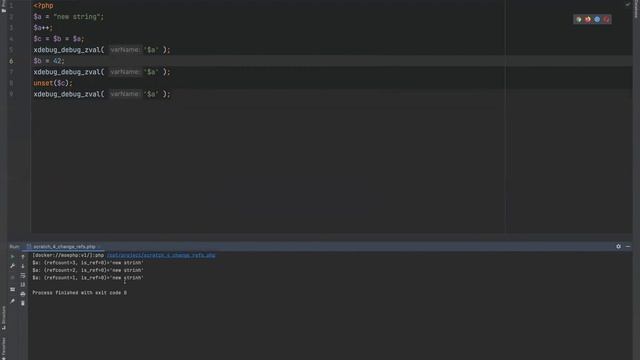Open preview in Firefox browser icon
Screen dimensions: 640x360
tap(588, 19)
